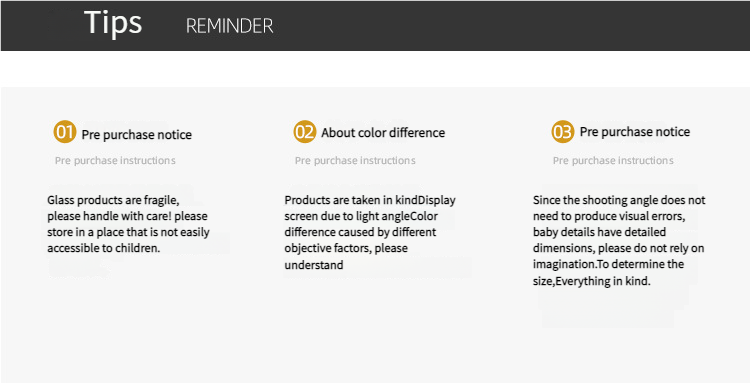Click the Glass products are fragile paragraph
This screenshot has width=750, height=383.
pos(128,224)
